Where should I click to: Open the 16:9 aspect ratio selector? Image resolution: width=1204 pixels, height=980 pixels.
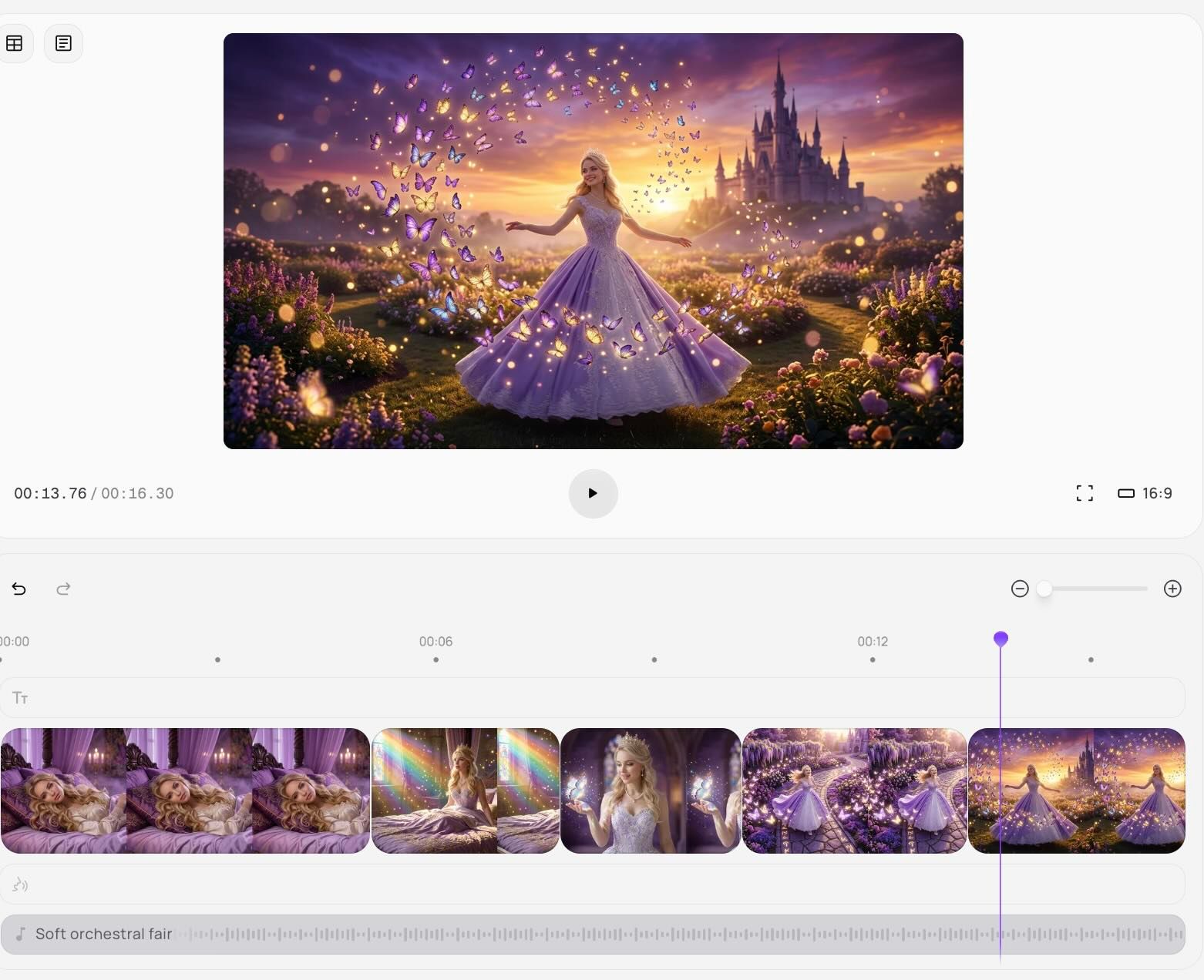(x=1145, y=493)
